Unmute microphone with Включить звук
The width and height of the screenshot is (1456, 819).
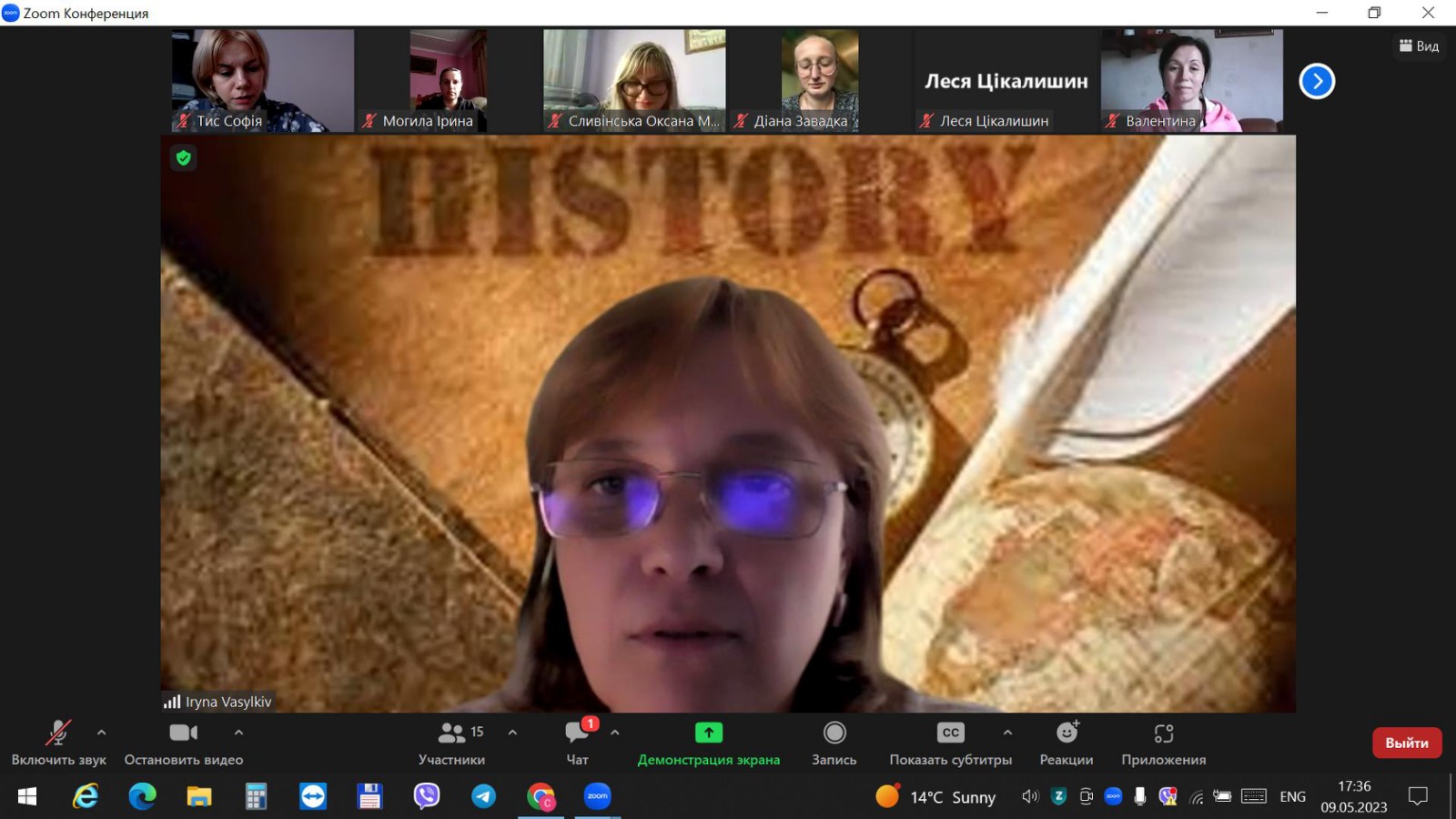pos(58,742)
